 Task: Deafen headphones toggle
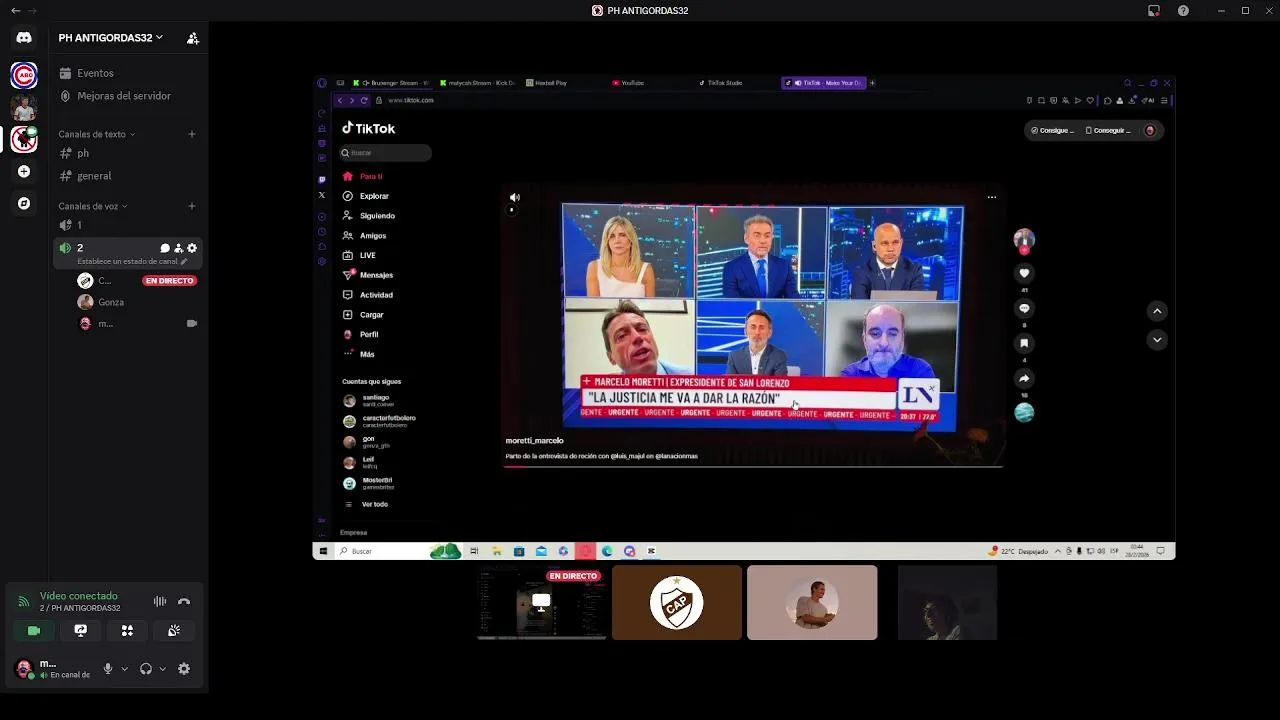tap(146, 669)
